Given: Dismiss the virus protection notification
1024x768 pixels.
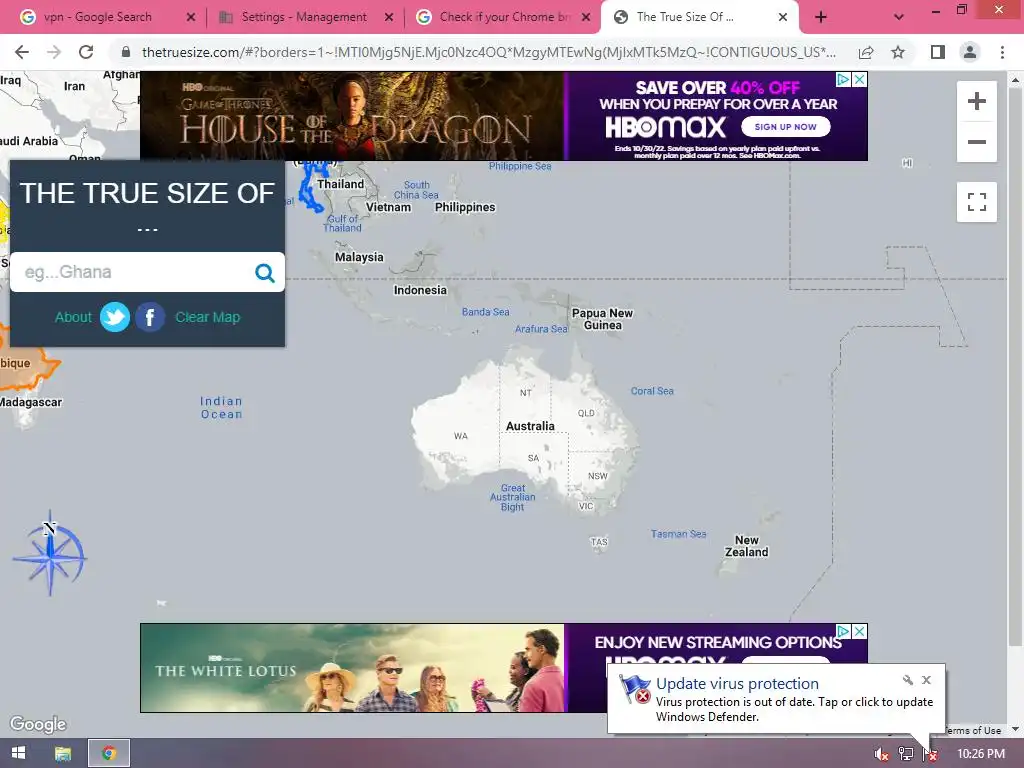Looking at the screenshot, I should click(x=926, y=680).
